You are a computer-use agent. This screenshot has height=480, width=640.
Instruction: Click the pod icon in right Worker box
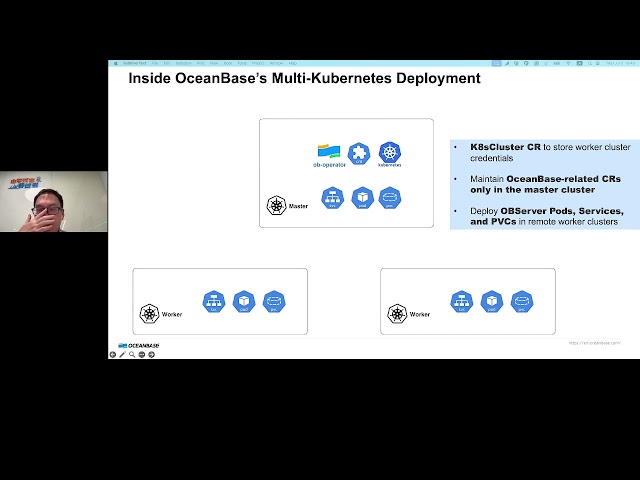492,302
